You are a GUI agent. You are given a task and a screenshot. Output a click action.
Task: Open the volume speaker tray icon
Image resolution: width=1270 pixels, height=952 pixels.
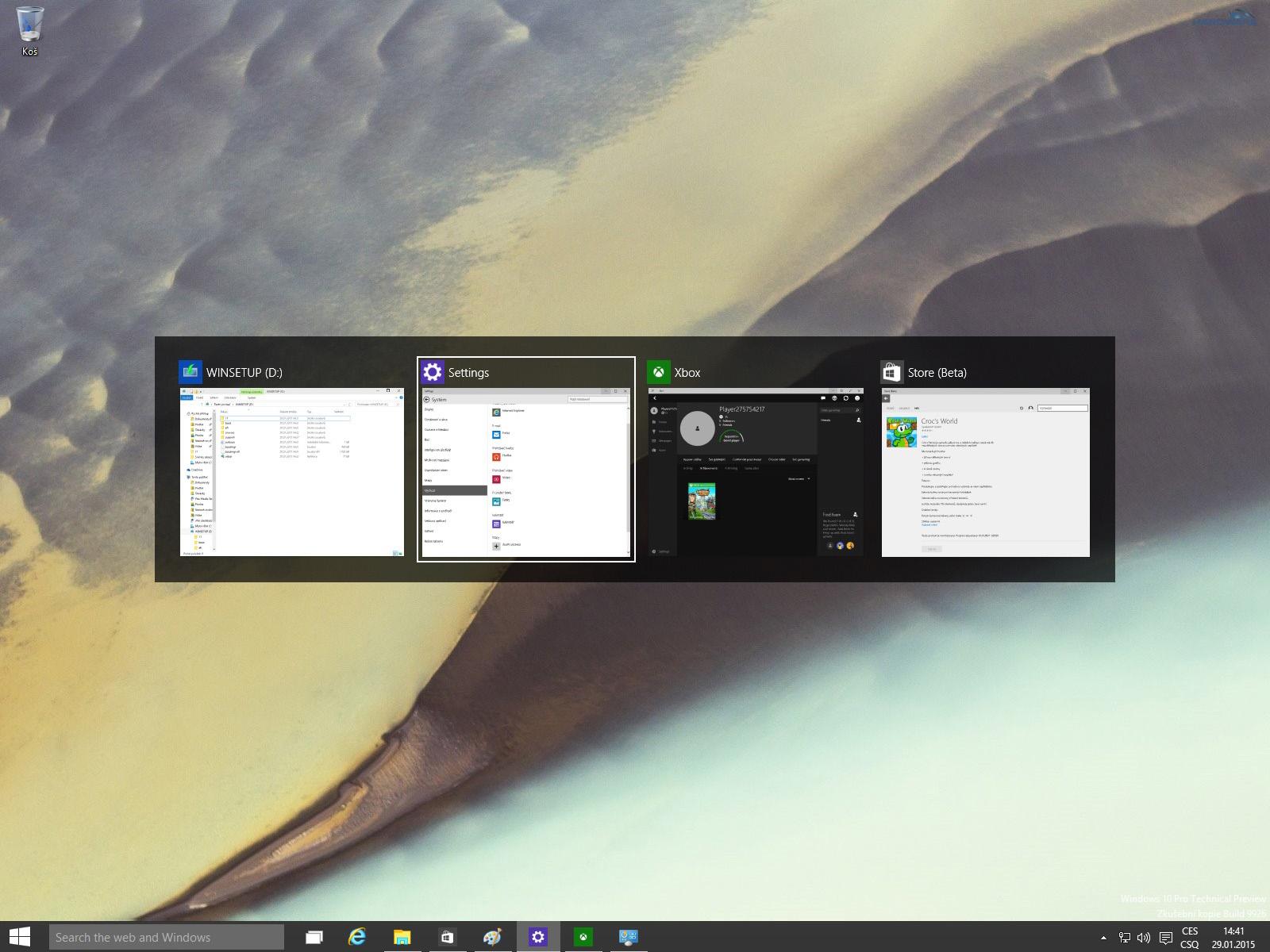pos(1144,938)
